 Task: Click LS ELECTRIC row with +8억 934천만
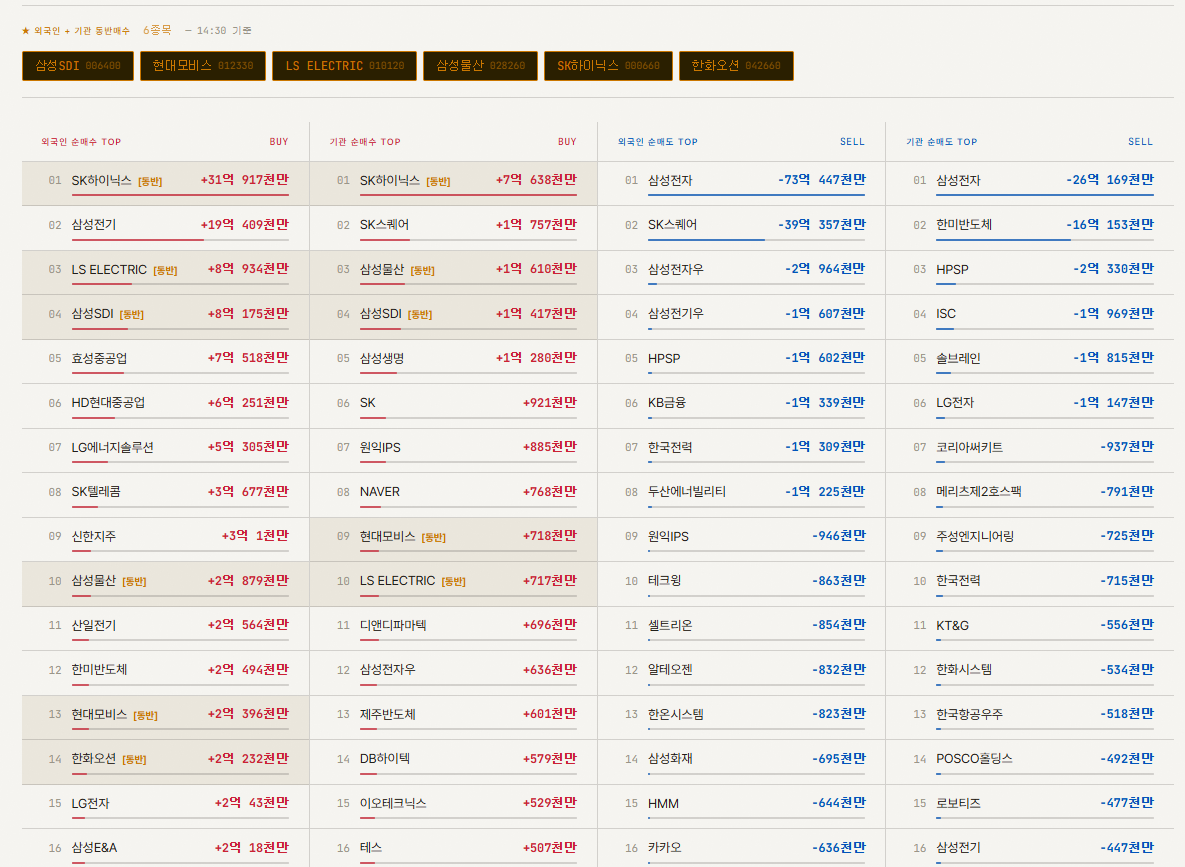pos(166,273)
